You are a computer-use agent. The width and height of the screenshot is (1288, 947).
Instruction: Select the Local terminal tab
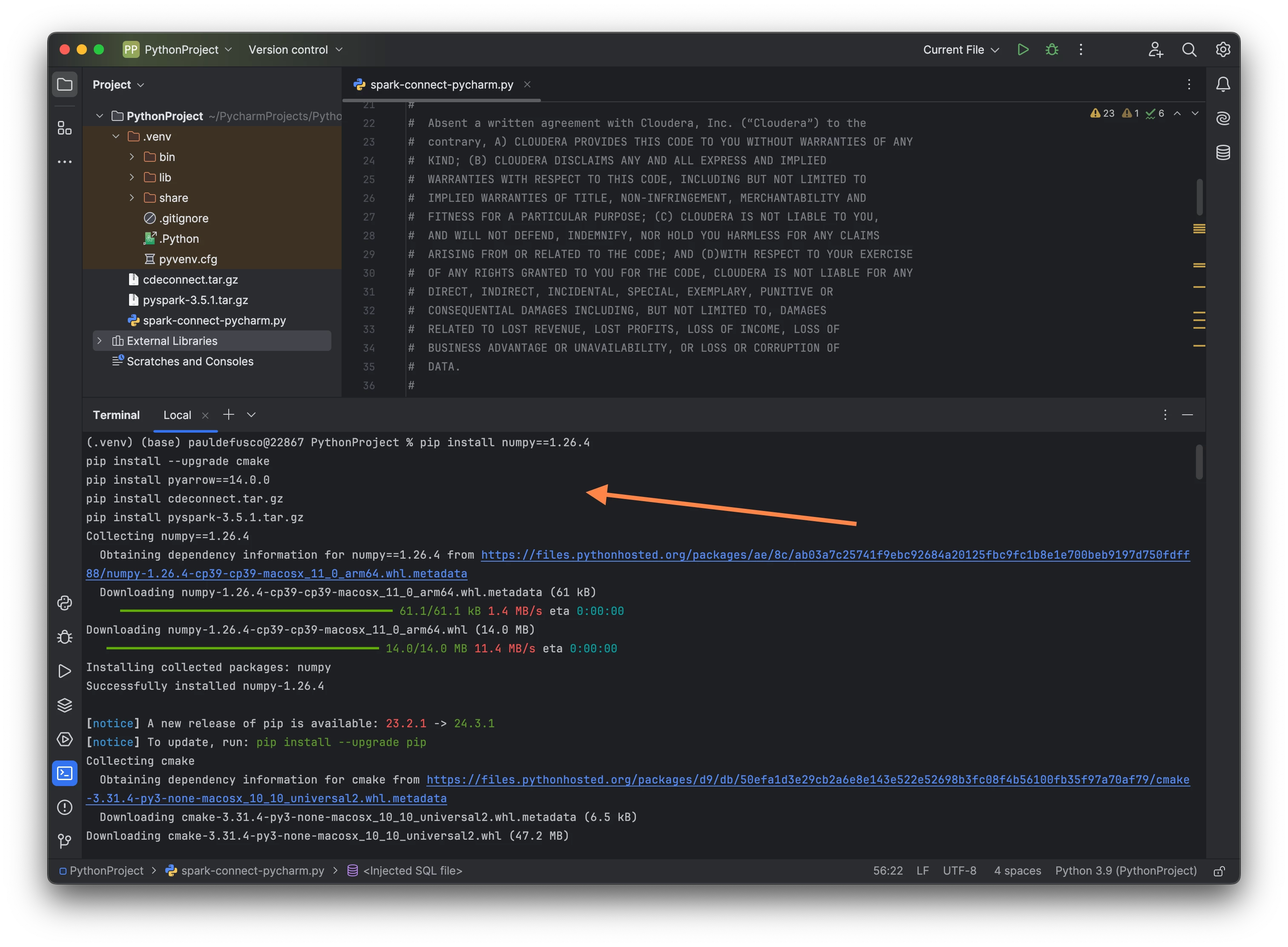[x=177, y=416]
